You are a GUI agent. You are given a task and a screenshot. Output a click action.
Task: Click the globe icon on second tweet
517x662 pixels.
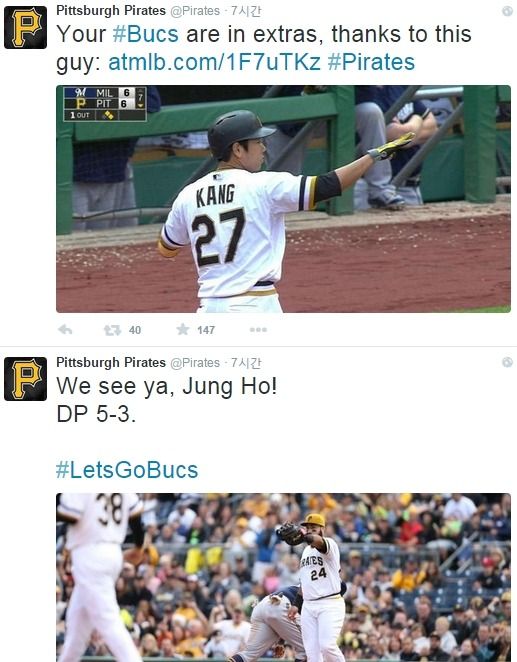[507, 362]
